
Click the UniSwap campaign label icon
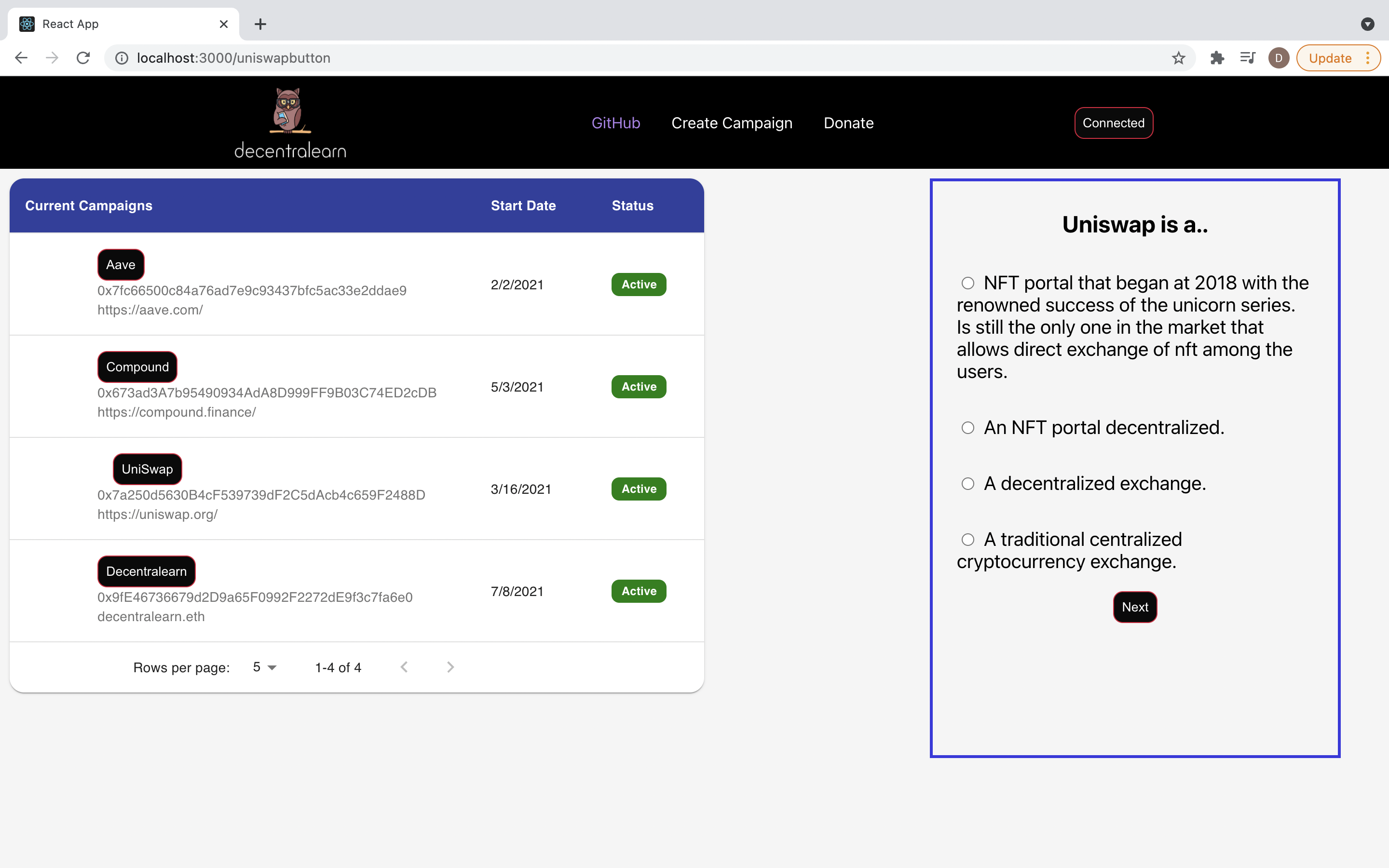pos(147,468)
